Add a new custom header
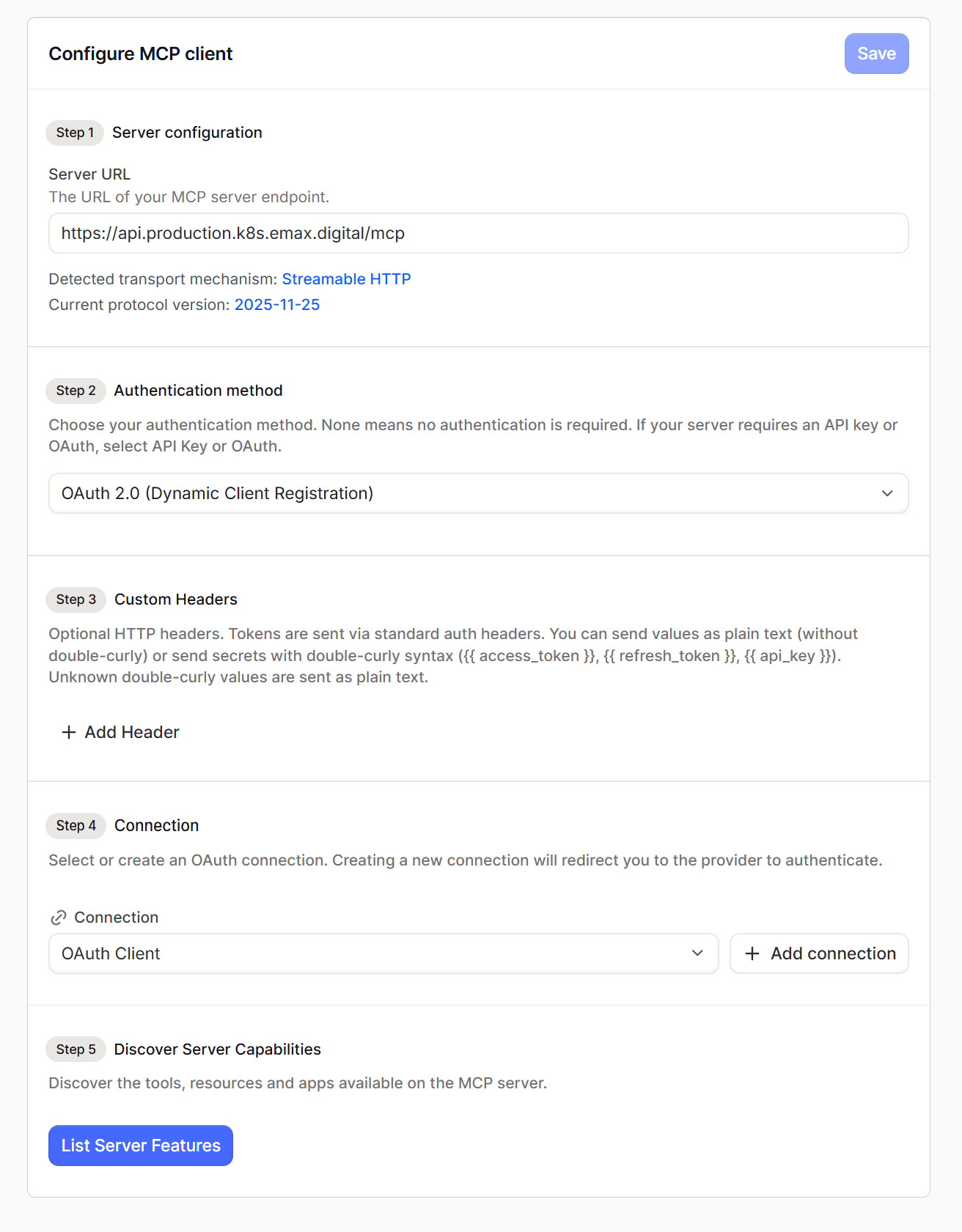The height and width of the screenshot is (1232, 962). 121,732
